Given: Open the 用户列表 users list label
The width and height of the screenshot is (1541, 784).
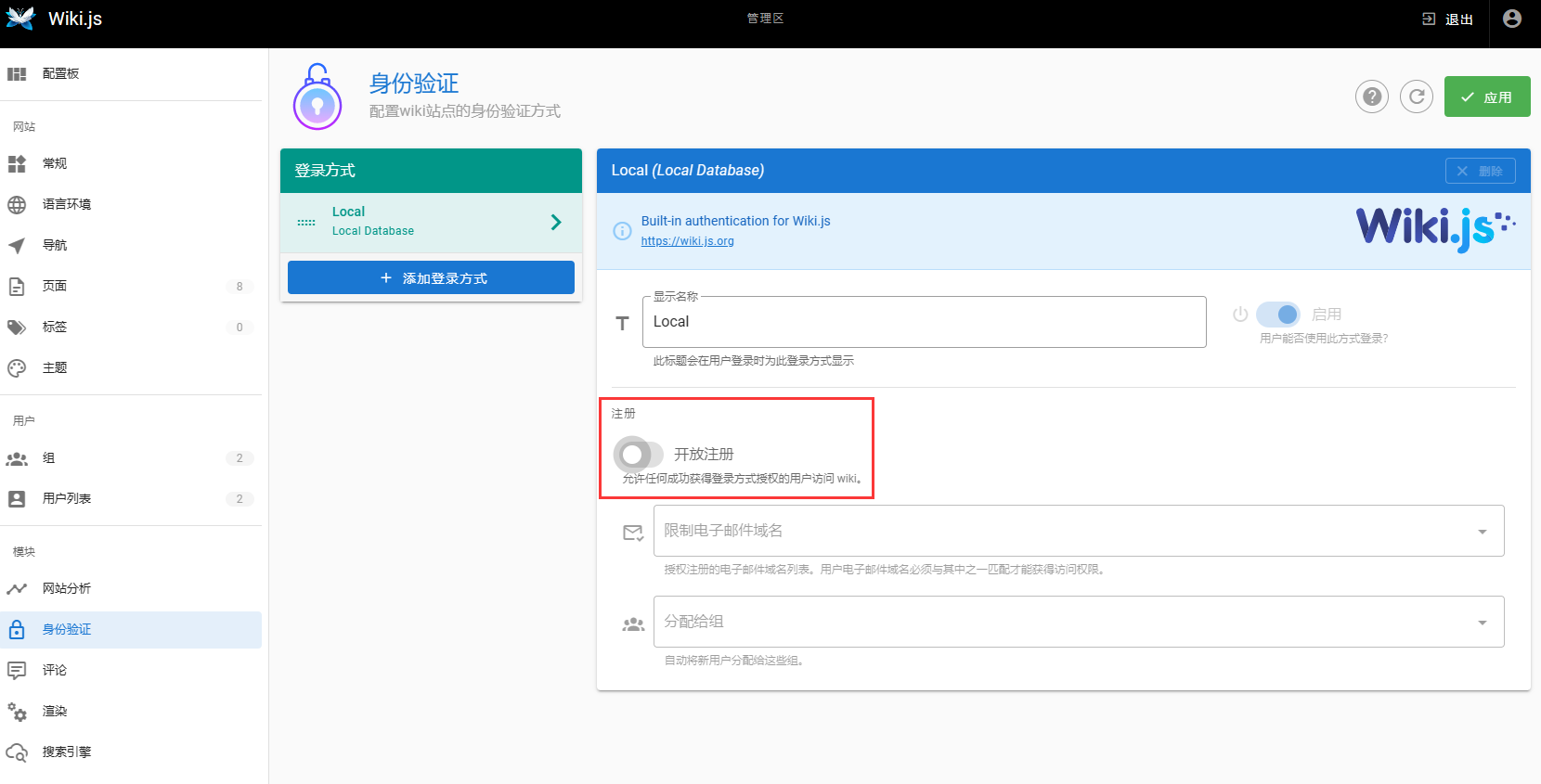Looking at the screenshot, I should [x=67, y=499].
